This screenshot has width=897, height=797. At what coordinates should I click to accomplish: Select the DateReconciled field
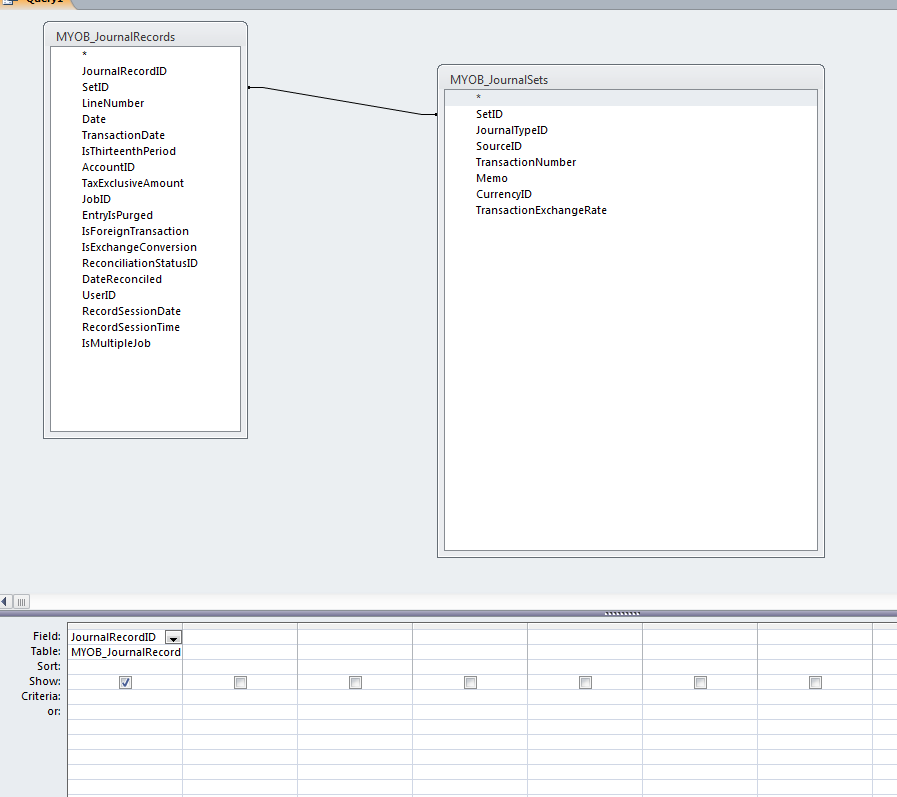(x=145, y=279)
